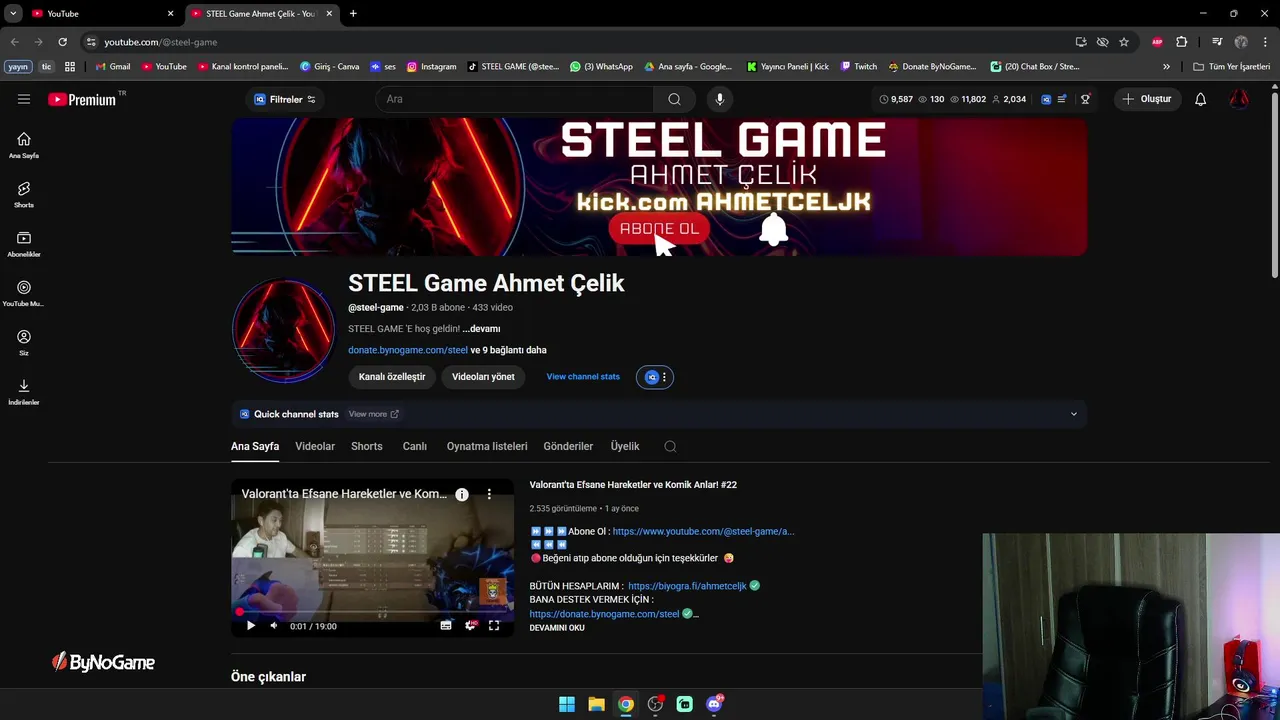Expand video description DEVAMINI OKU
This screenshot has height=720, width=1280.
(x=557, y=628)
